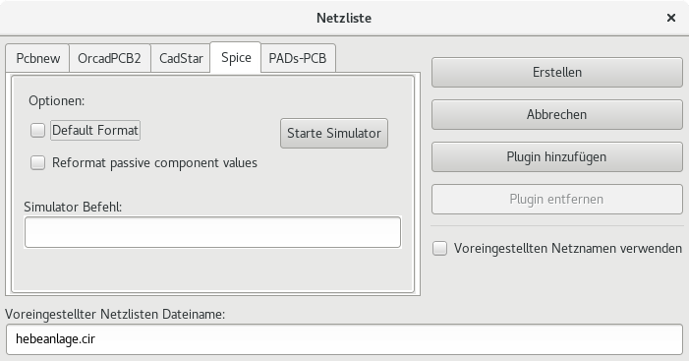This screenshot has height=361, width=689.
Task: Select the CadStar tab
Action: click(181, 58)
